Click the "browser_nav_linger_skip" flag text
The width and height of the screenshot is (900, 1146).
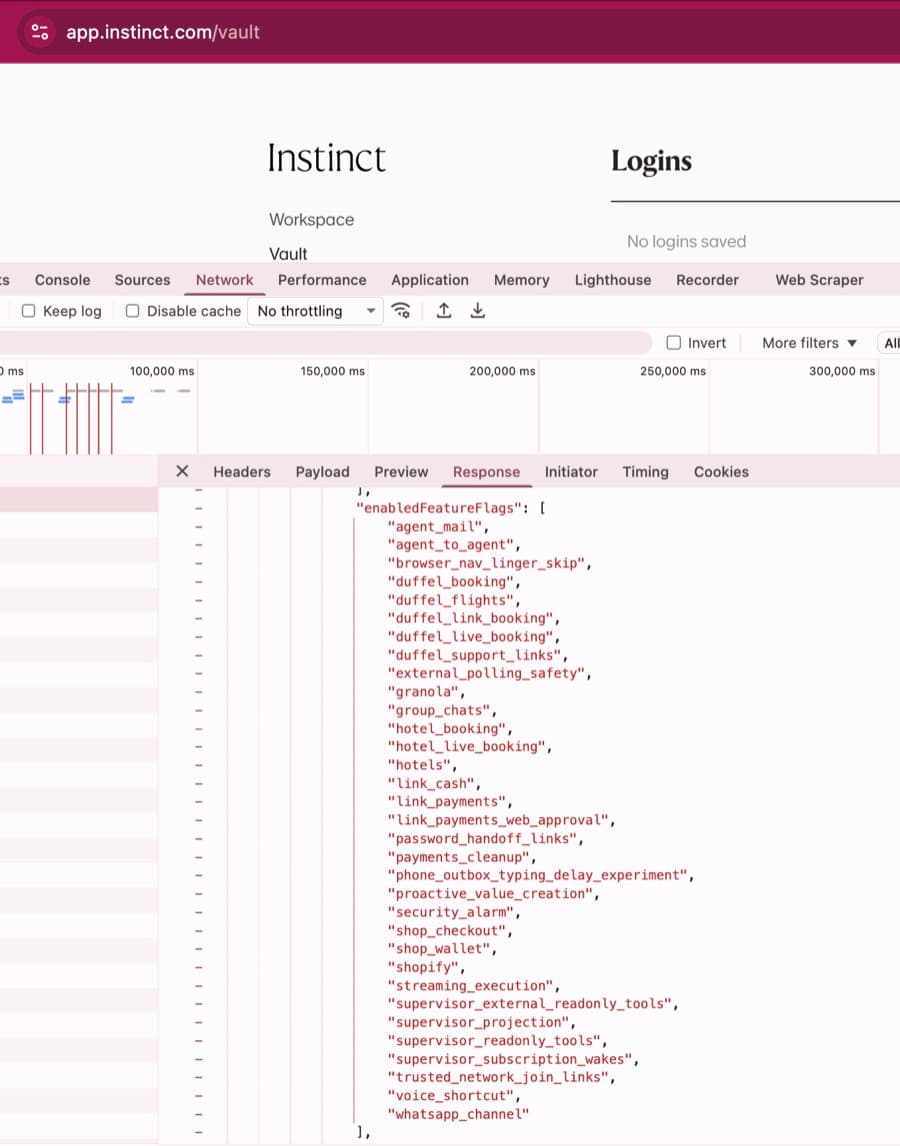(x=486, y=563)
